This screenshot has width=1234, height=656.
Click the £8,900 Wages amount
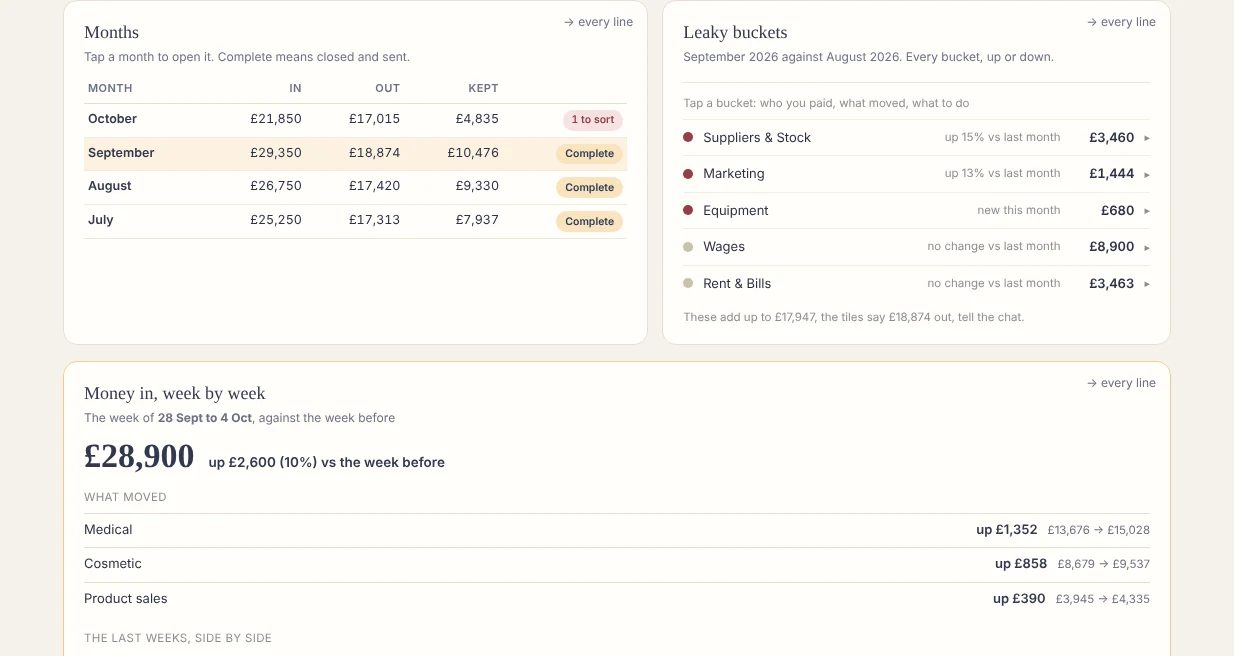pyautogui.click(x=1112, y=247)
